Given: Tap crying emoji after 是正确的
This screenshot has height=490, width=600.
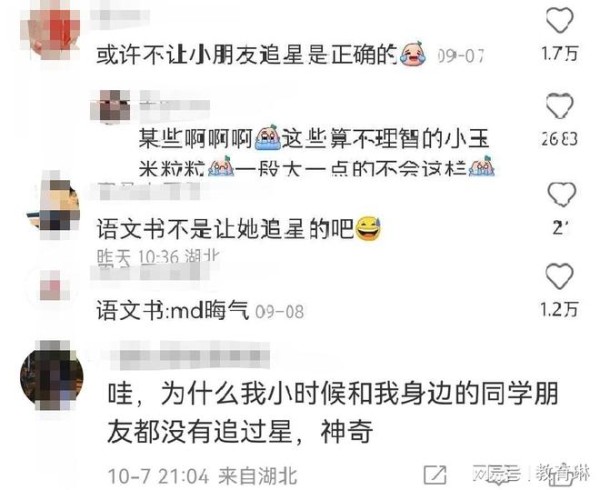Looking at the screenshot, I should tap(412, 54).
